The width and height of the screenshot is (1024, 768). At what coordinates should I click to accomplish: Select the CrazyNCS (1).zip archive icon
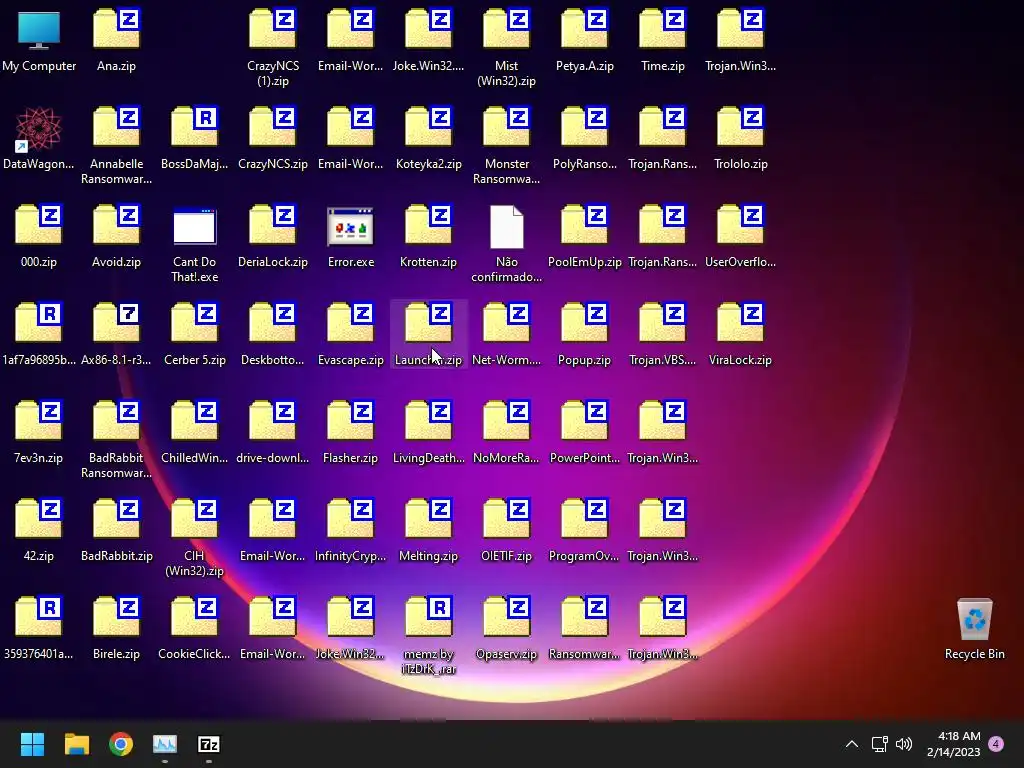[x=272, y=29]
